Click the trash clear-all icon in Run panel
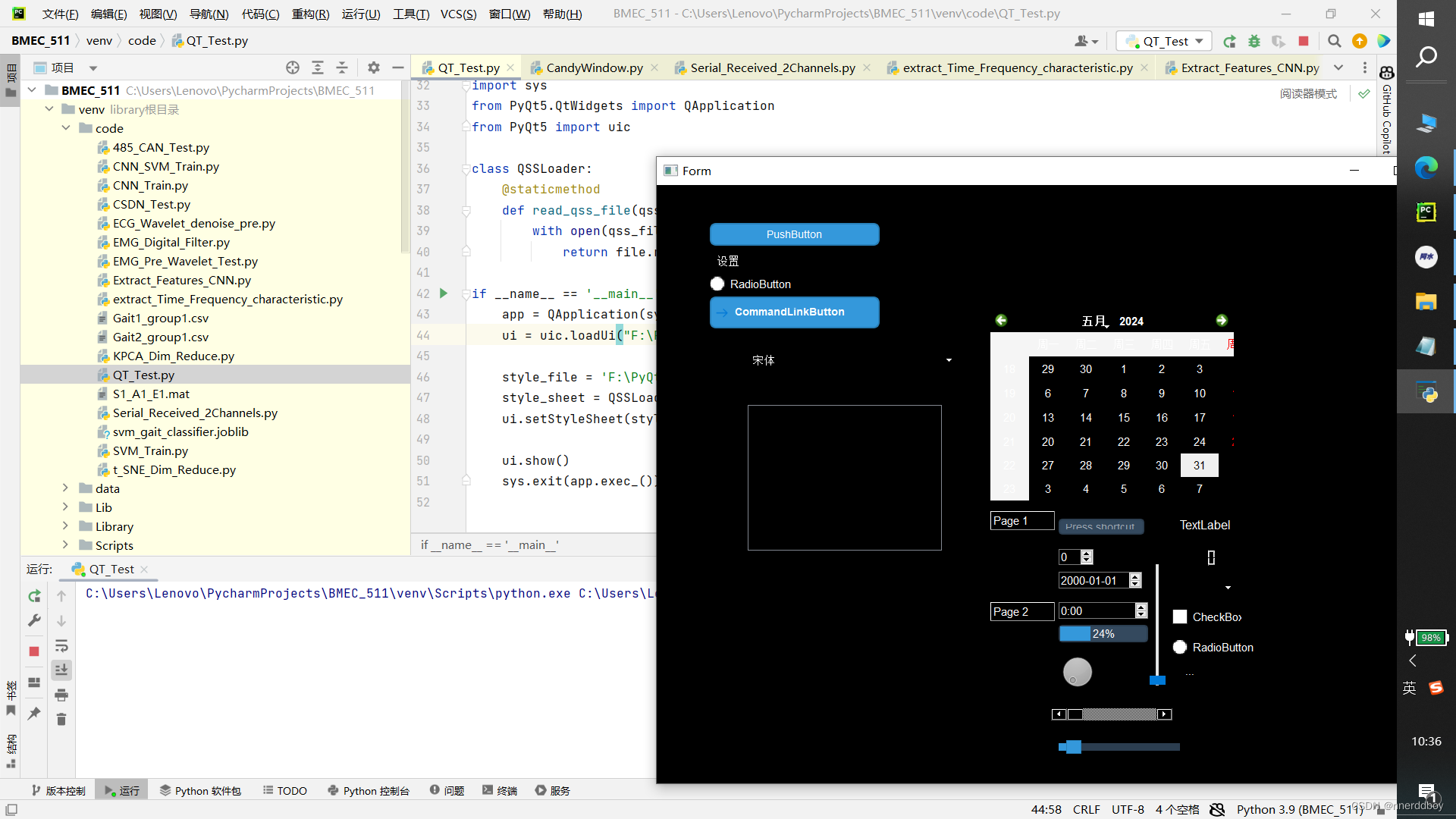The width and height of the screenshot is (1456, 819). pos(61,719)
